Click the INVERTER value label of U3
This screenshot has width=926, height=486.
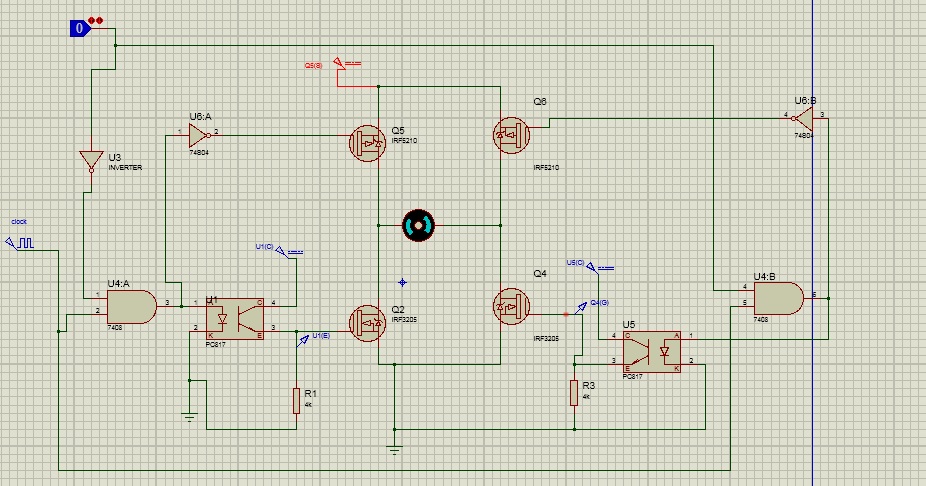pos(125,168)
